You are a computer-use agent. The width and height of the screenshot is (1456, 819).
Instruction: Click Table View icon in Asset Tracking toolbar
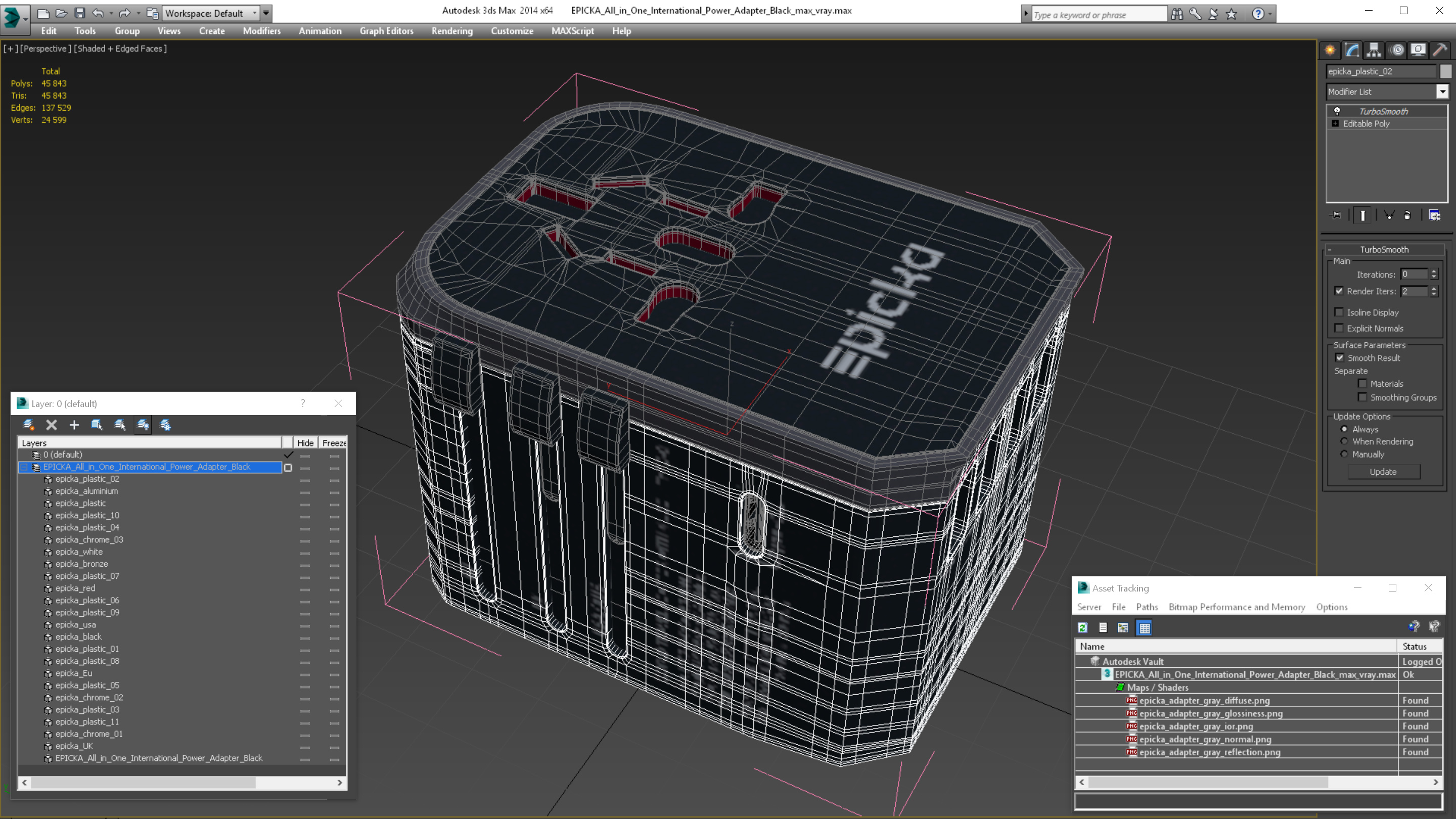click(x=1145, y=627)
